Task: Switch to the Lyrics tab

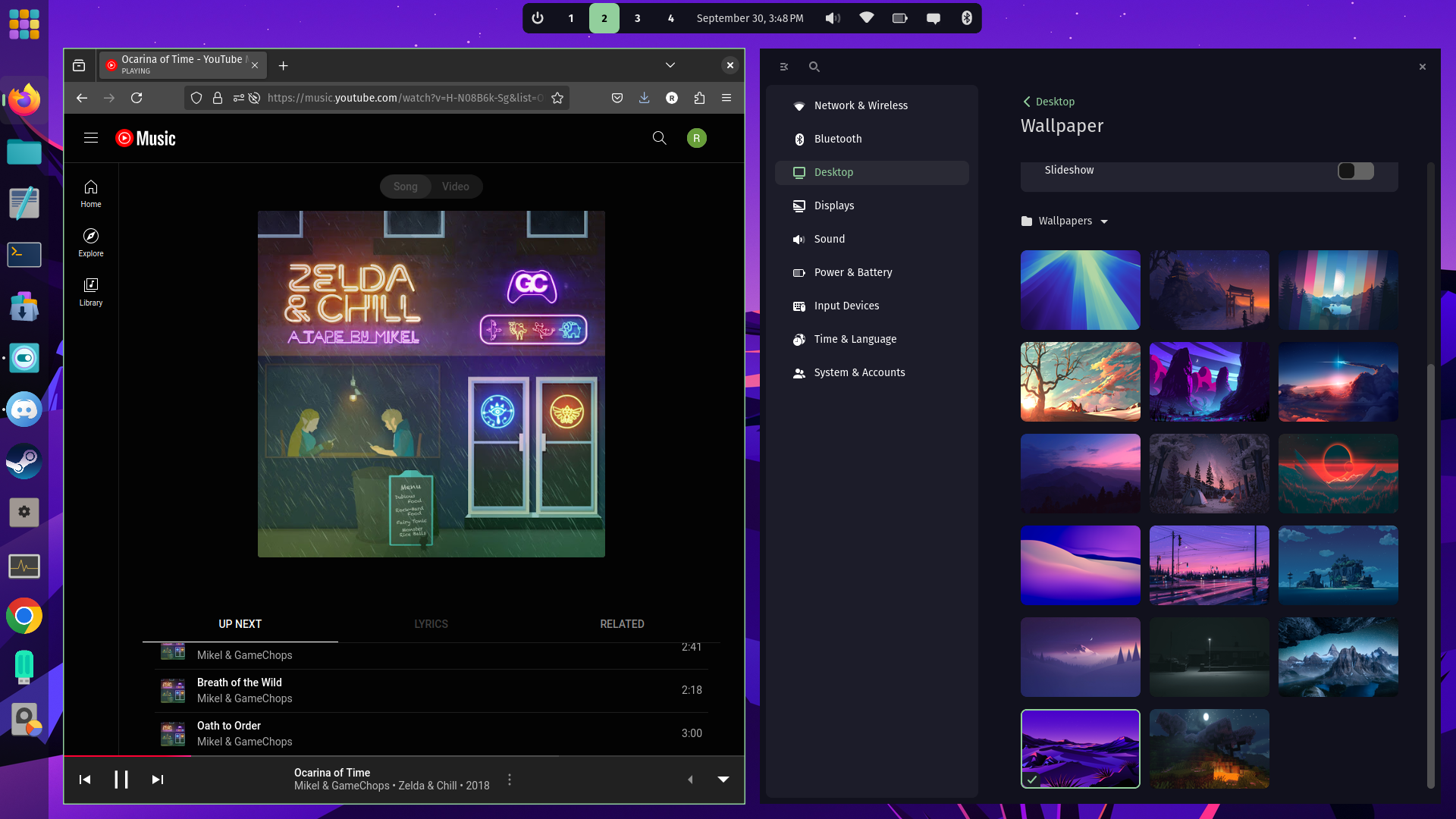Action: (x=431, y=624)
